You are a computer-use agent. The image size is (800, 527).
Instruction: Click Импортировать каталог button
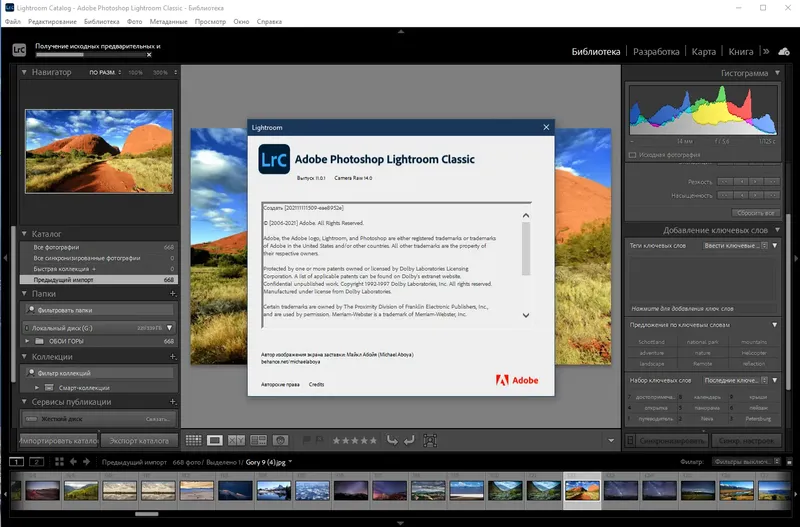point(59,440)
